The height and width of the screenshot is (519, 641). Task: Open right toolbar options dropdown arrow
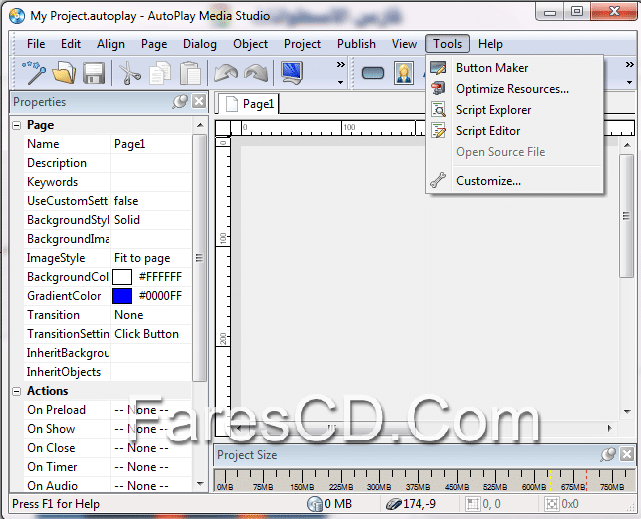630,83
